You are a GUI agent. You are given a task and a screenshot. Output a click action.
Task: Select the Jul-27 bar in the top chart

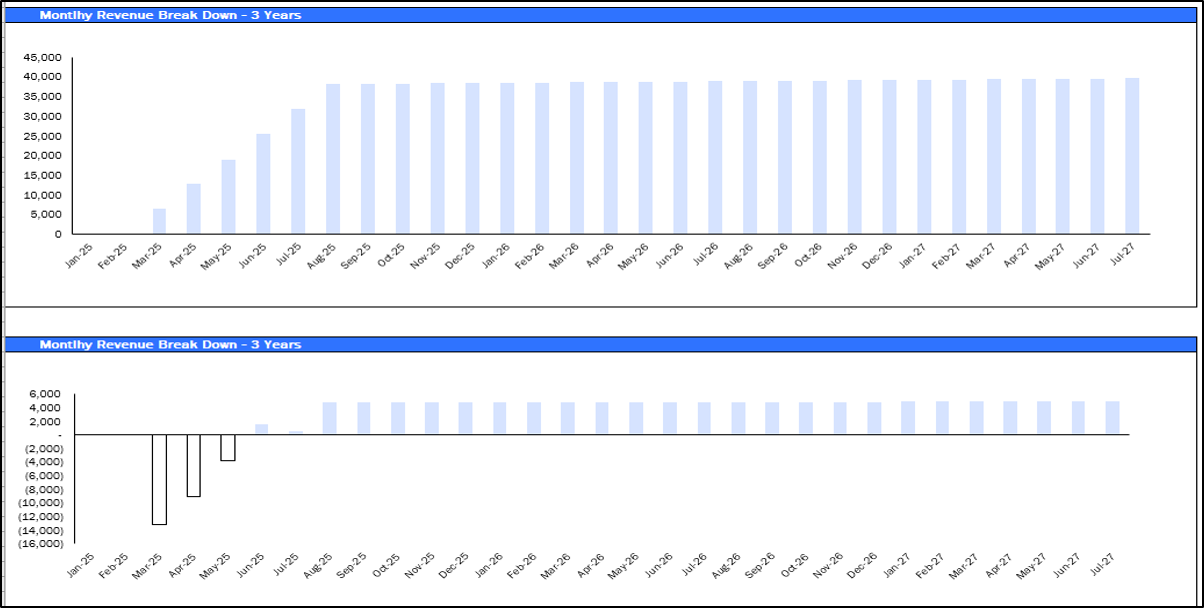tap(1132, 156)
